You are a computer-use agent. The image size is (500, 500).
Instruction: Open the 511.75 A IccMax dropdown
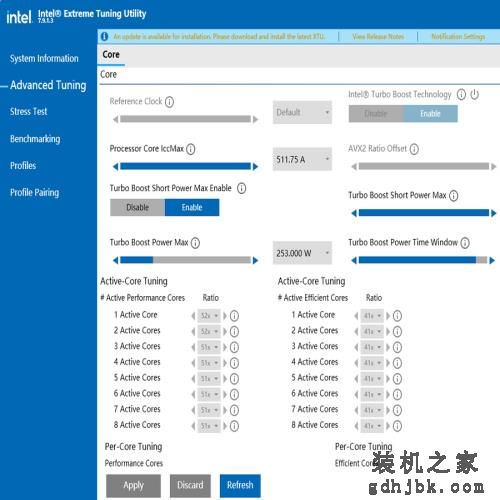(x=302, y=159)
